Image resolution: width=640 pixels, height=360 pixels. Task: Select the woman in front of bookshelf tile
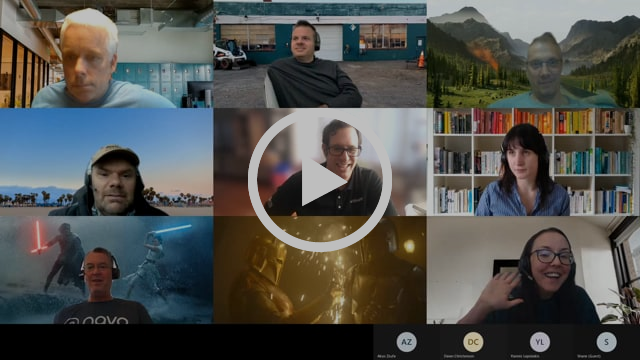coord(533,162)
